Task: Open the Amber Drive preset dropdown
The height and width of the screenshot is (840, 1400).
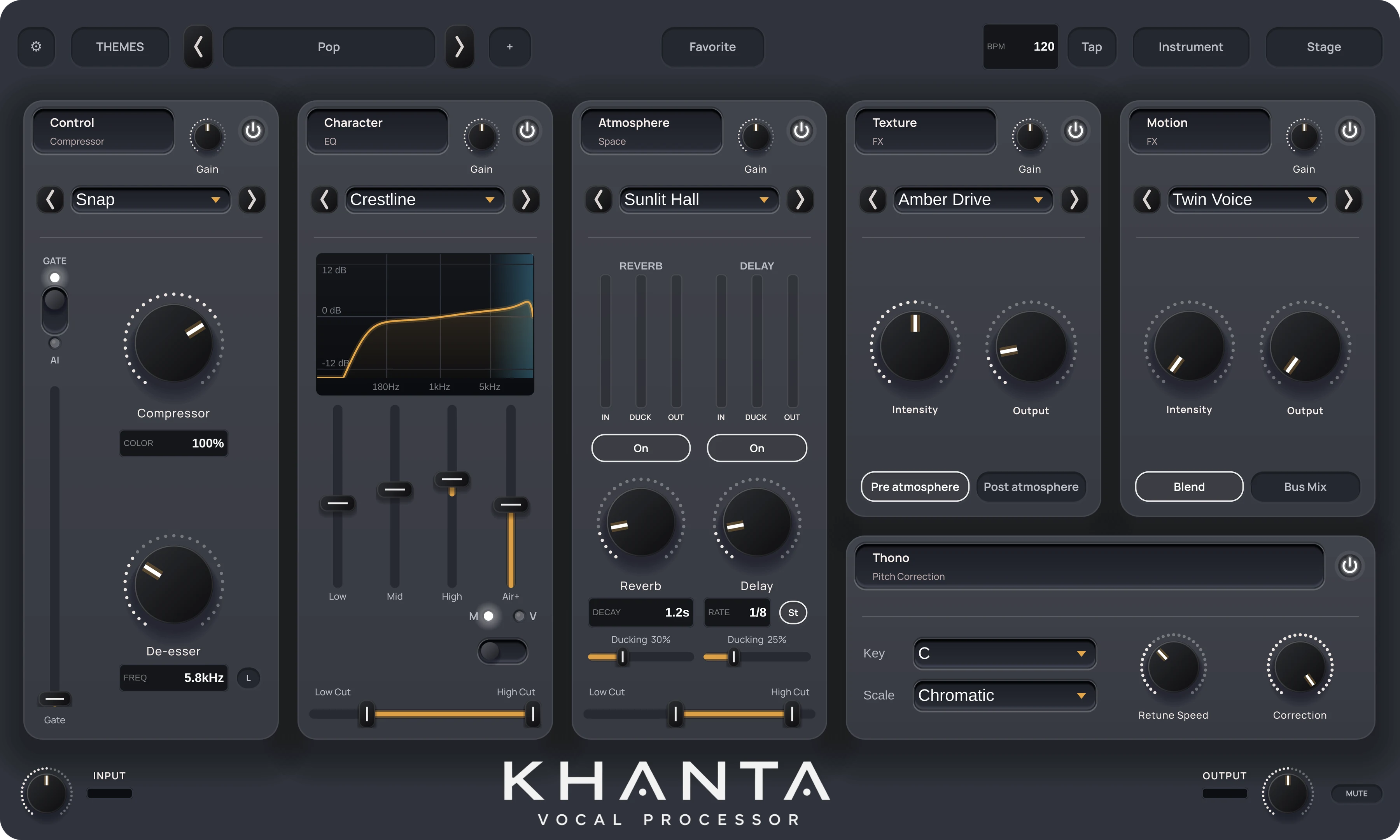Action: tap(973, 199)
